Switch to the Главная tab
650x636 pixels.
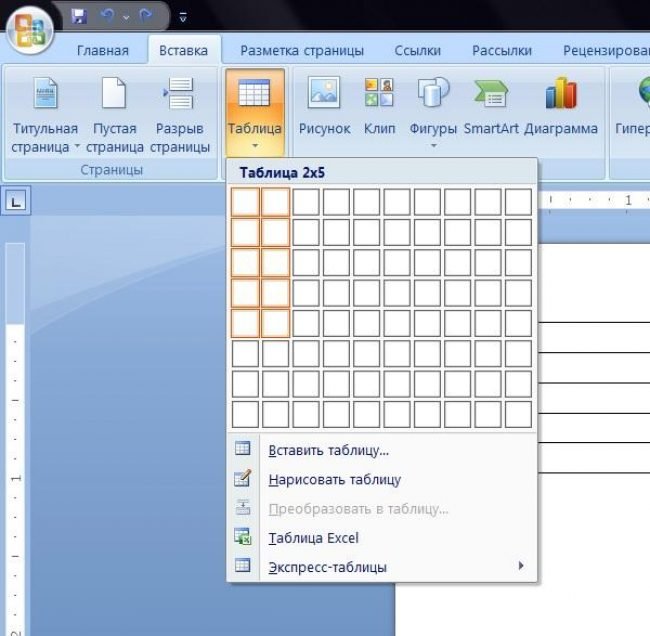(x=103, y=50)
